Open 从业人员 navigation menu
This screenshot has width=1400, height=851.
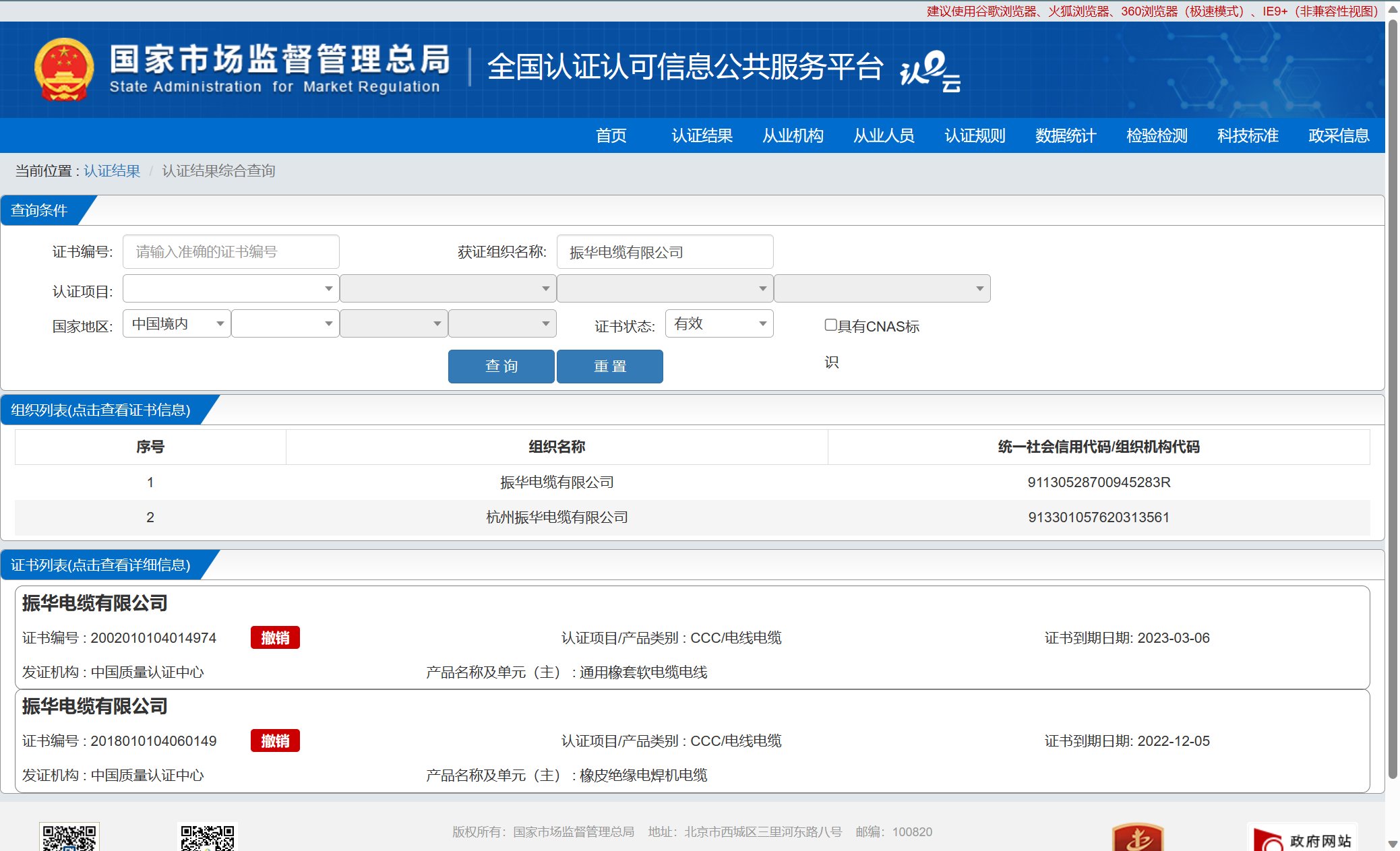click(x=884, y=135)
